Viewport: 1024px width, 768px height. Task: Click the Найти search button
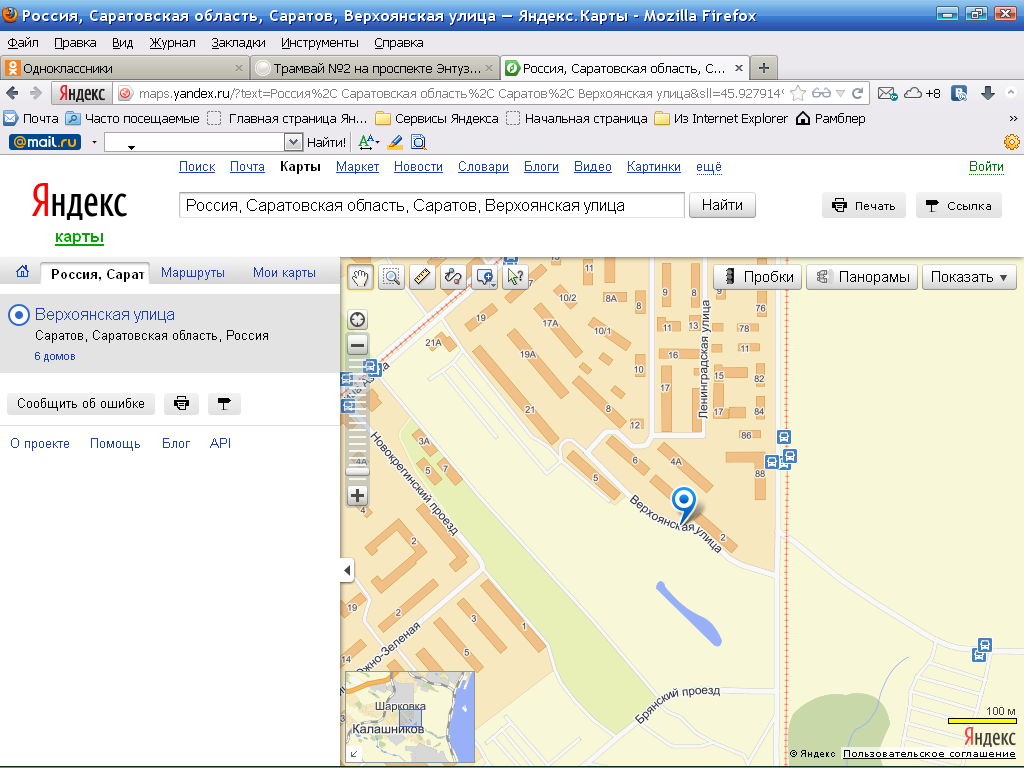(x=721, y=205)
